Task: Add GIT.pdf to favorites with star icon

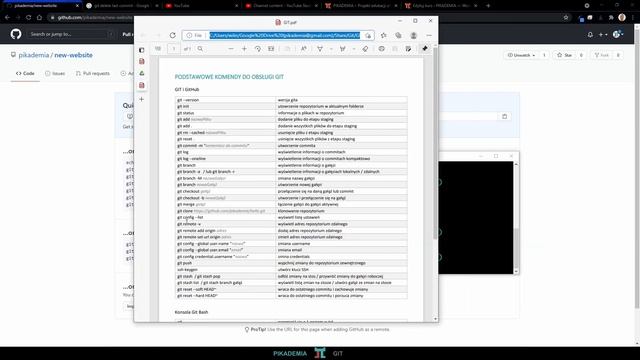Action: (384, 36)
